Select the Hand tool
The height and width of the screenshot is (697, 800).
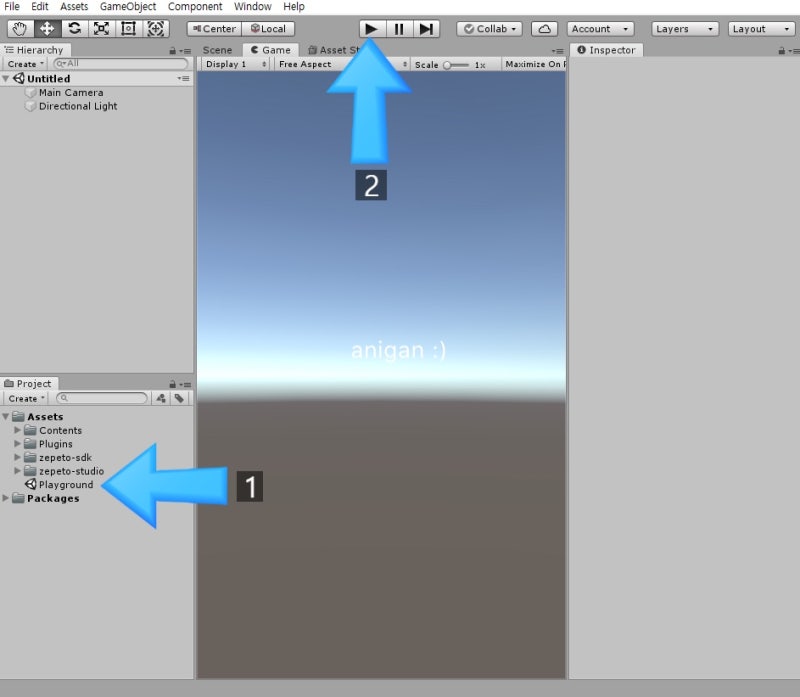coord(20,29)
